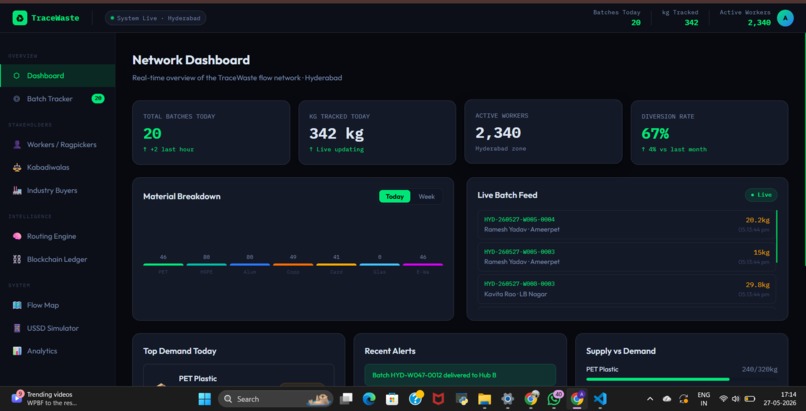Click the 20.2kg weight value
This screenshot has height=411, width=806.
pyautogui.click(x=758, y=220)
